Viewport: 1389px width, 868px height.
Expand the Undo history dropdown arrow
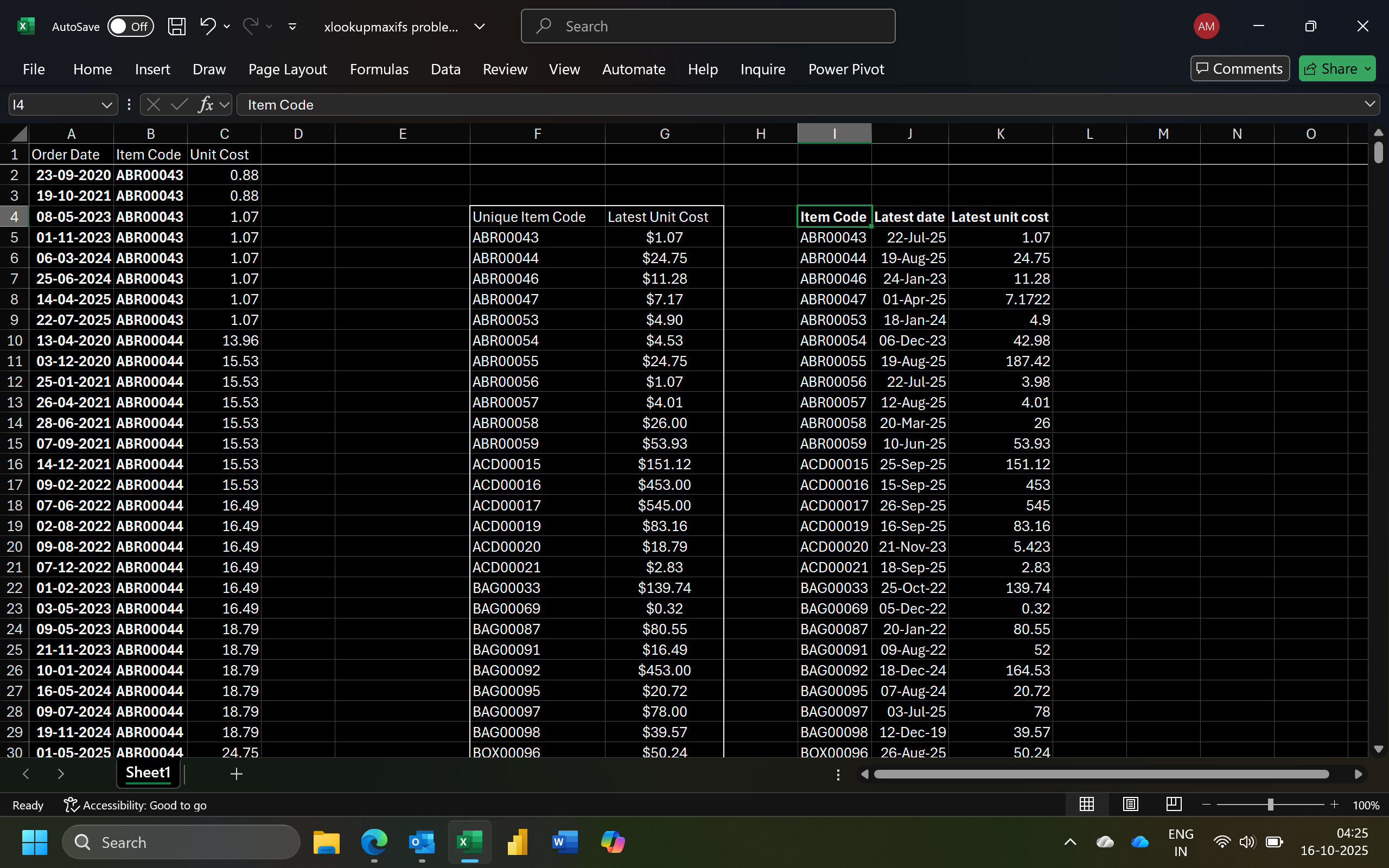pos(227,27)
